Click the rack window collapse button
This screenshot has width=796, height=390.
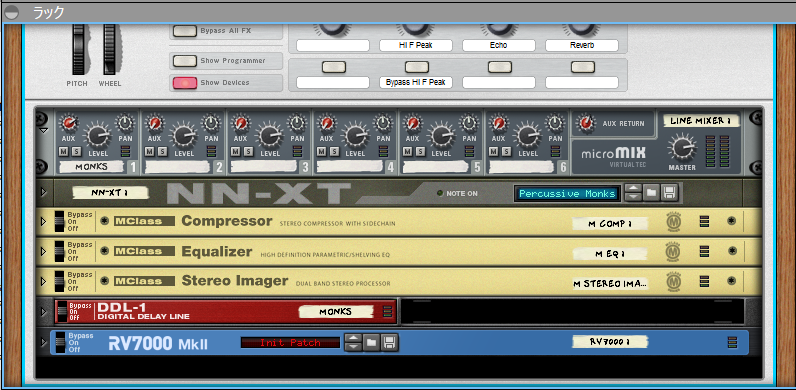pos(10,13)
